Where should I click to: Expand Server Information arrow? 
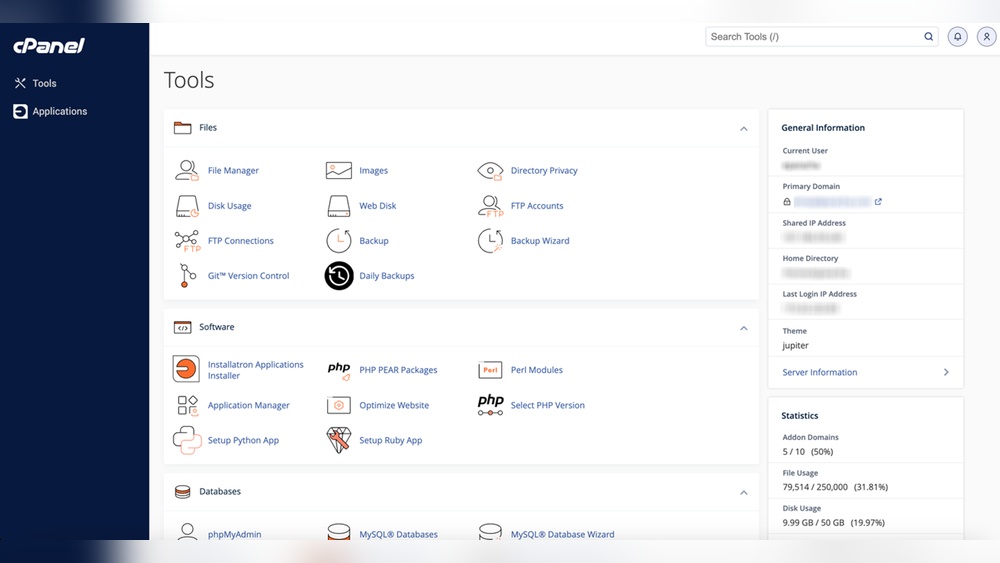click(x=946, y=372)
